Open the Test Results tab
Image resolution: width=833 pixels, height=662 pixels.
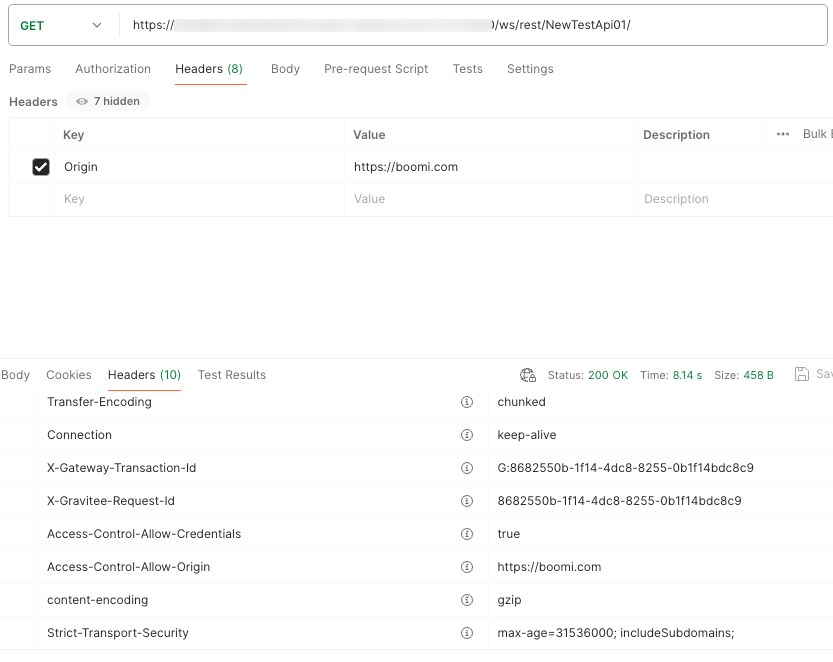click(232, 375)
